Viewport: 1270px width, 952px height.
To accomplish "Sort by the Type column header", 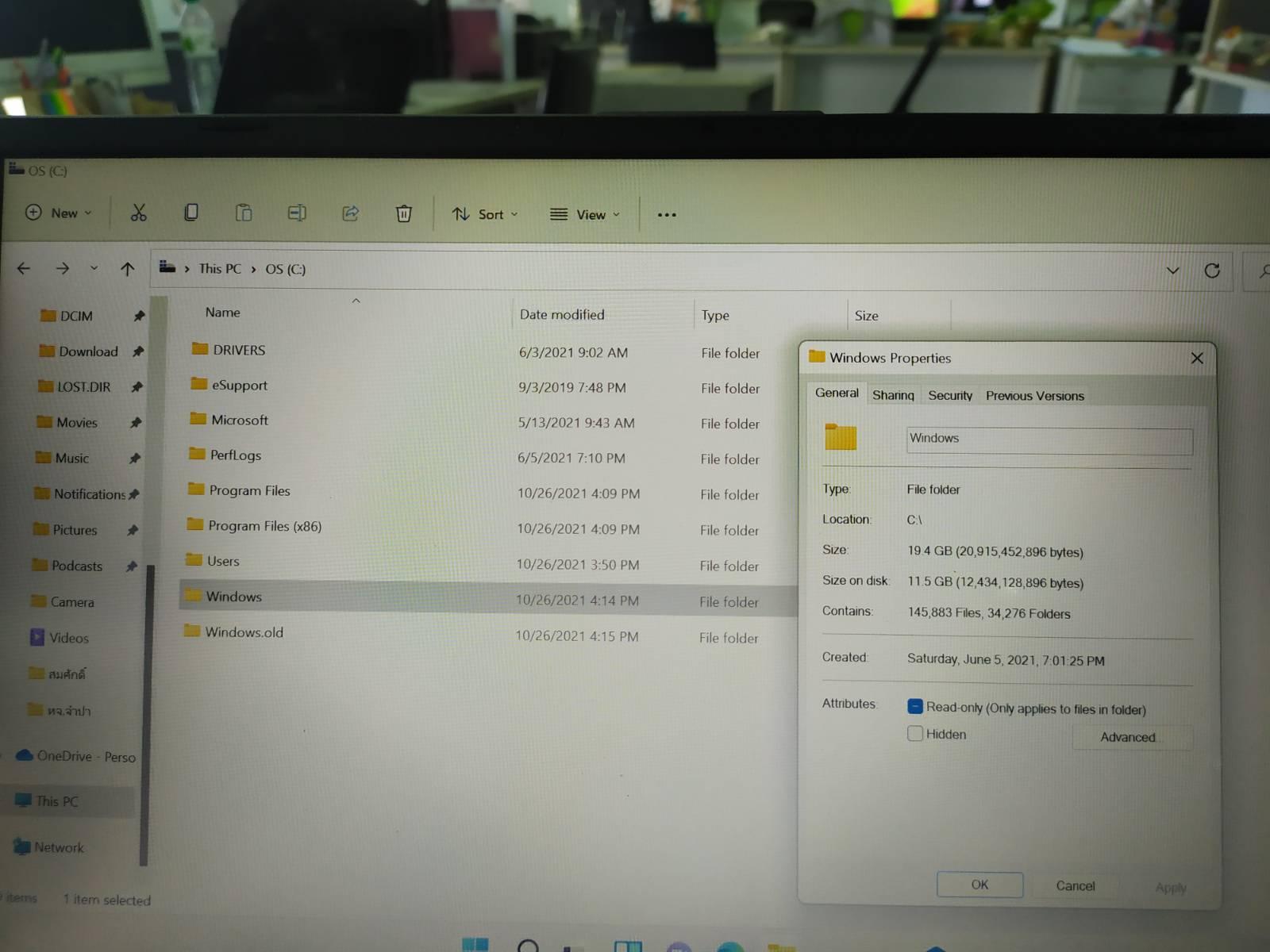I will [715, 315].
